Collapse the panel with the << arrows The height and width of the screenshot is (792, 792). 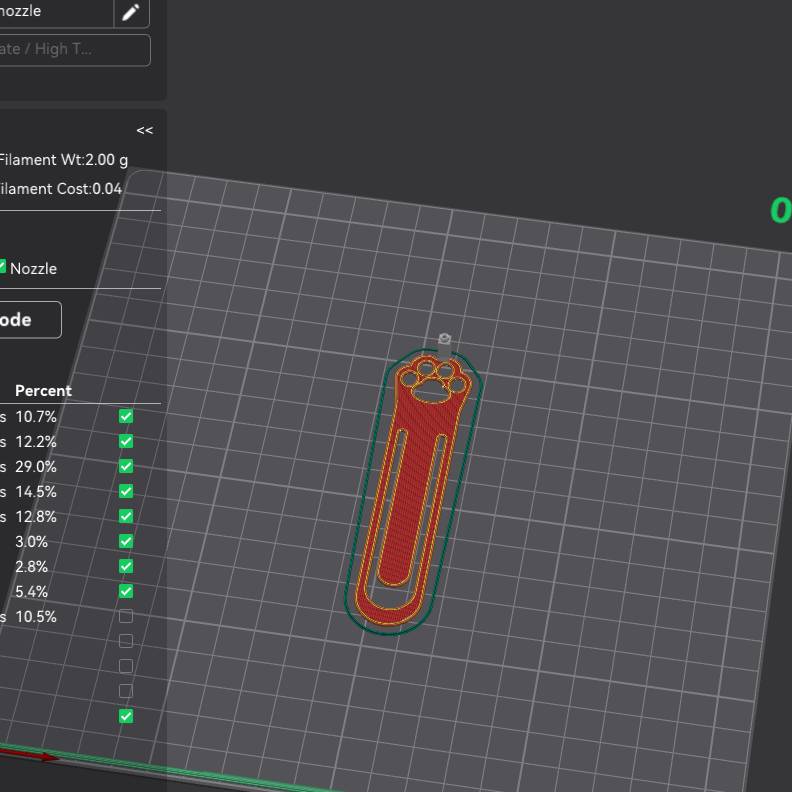pyautogui.click(x=144, y=130)
